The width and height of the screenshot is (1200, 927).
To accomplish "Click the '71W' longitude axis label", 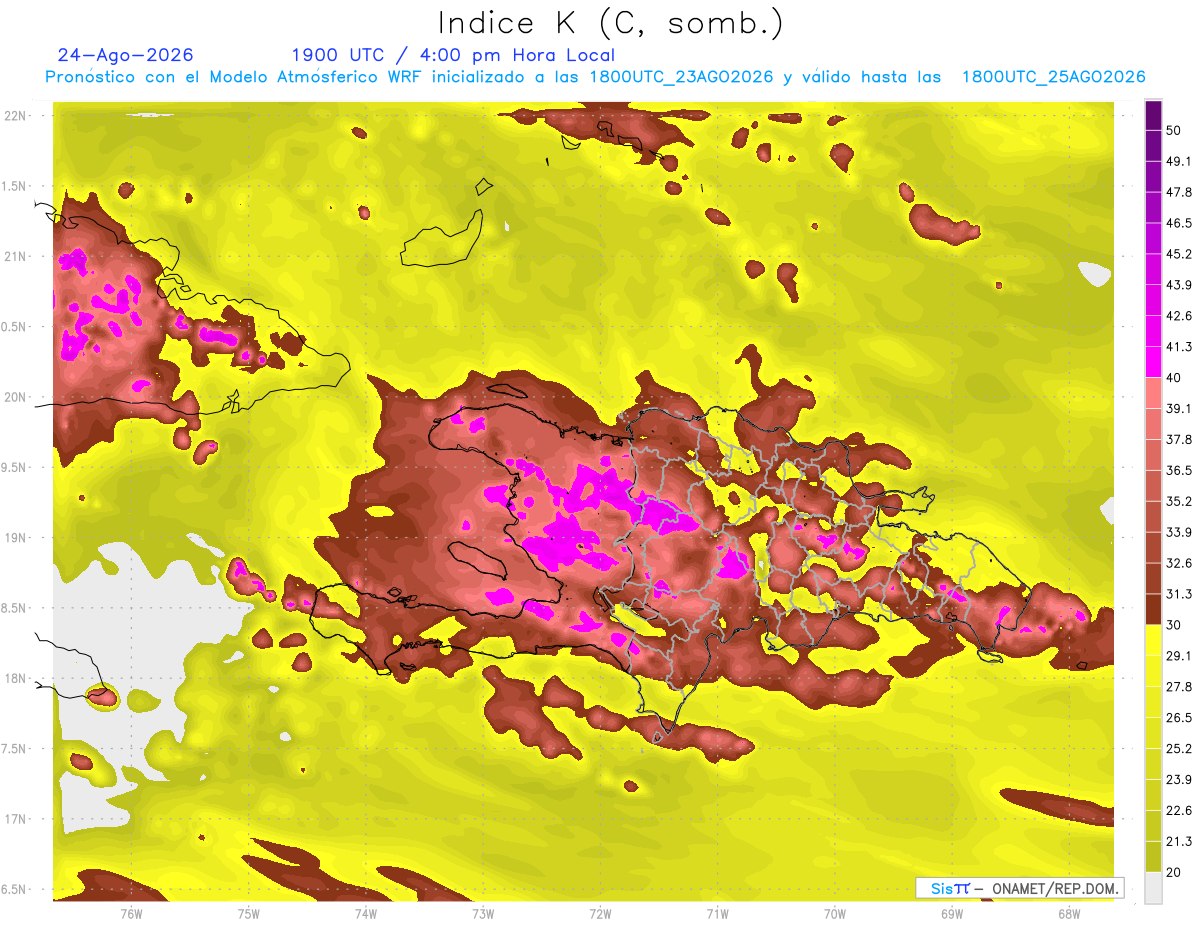I will point(717,914).
